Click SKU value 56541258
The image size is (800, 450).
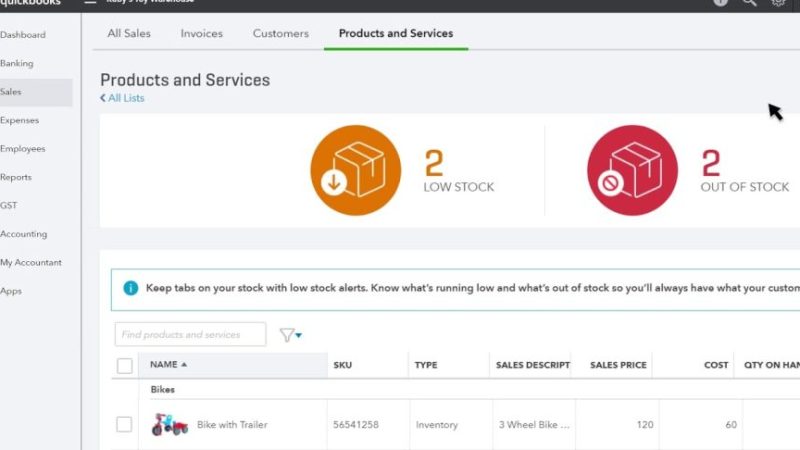356,424
